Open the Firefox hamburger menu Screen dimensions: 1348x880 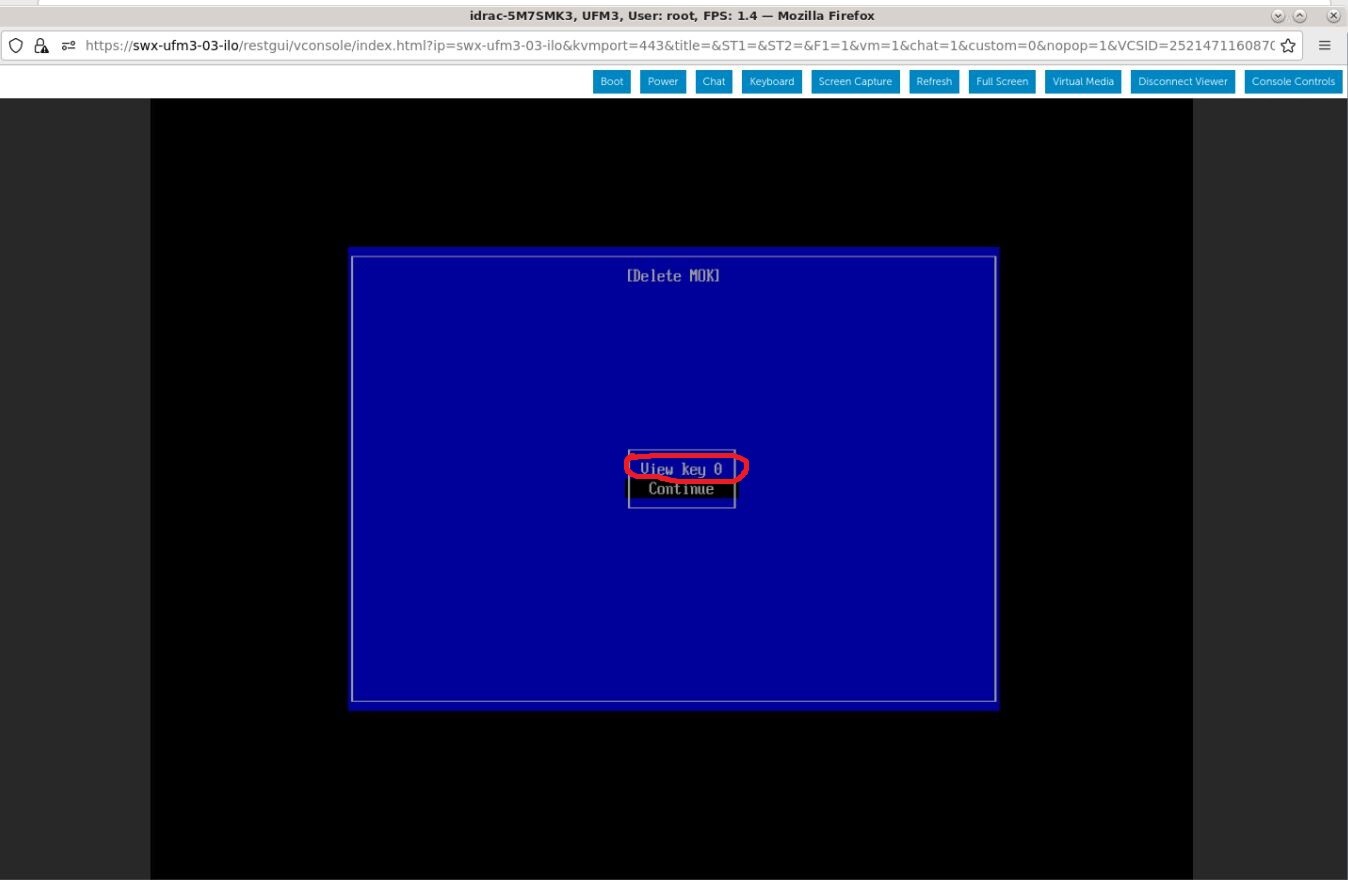click(1324, 45)
